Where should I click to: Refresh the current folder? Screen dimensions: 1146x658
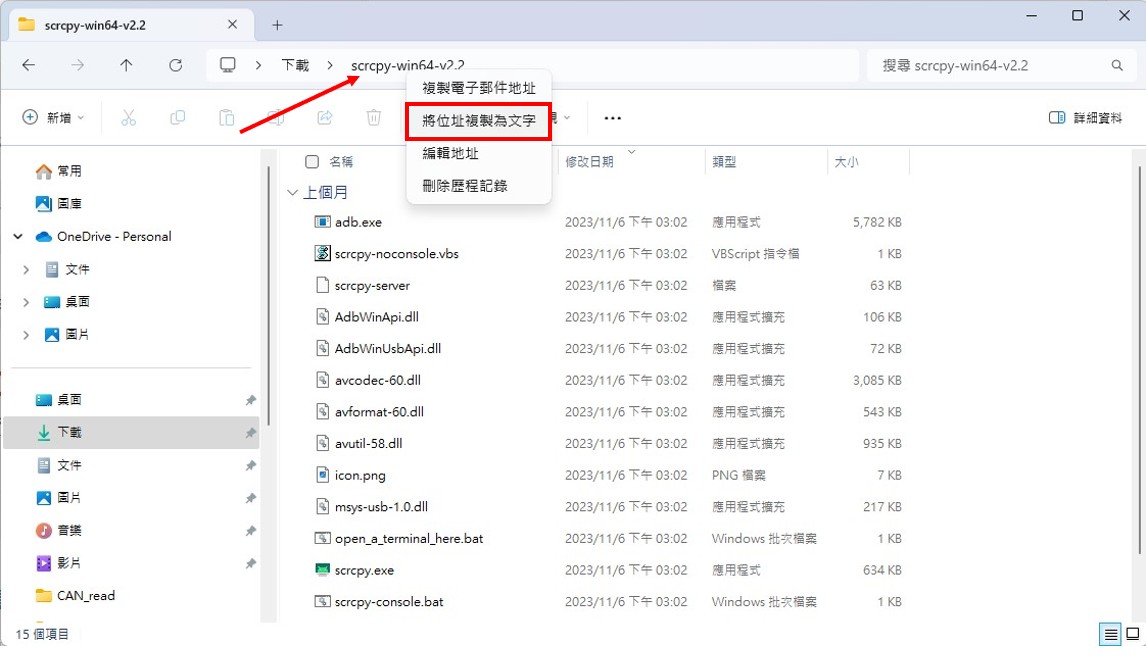point(175,65)
